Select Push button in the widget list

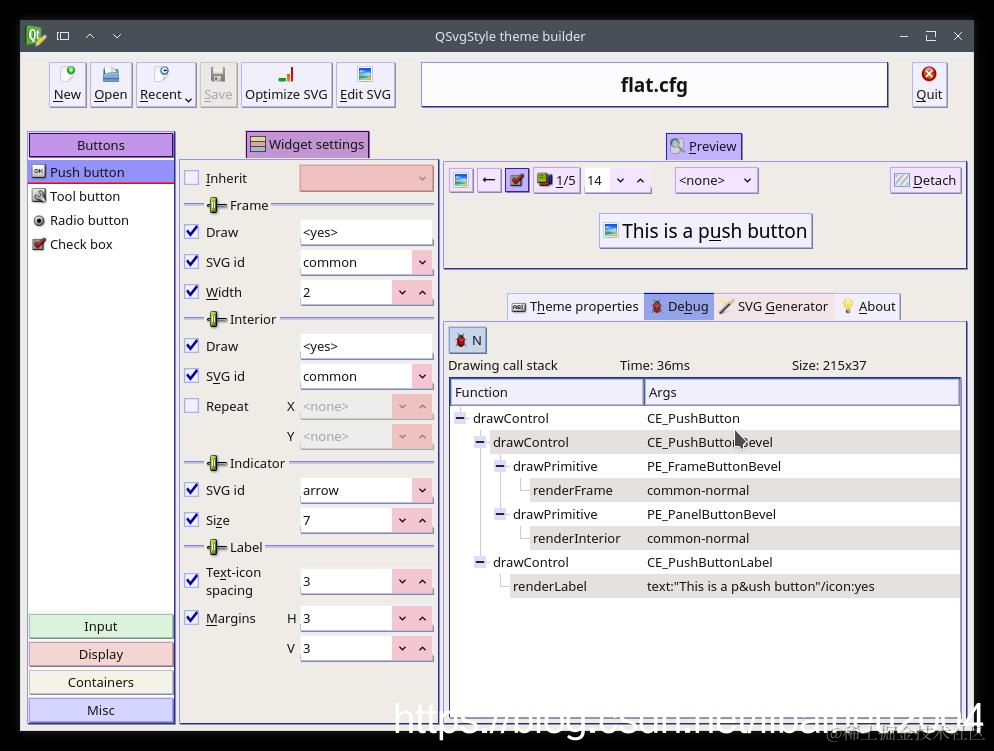(101, 172)
